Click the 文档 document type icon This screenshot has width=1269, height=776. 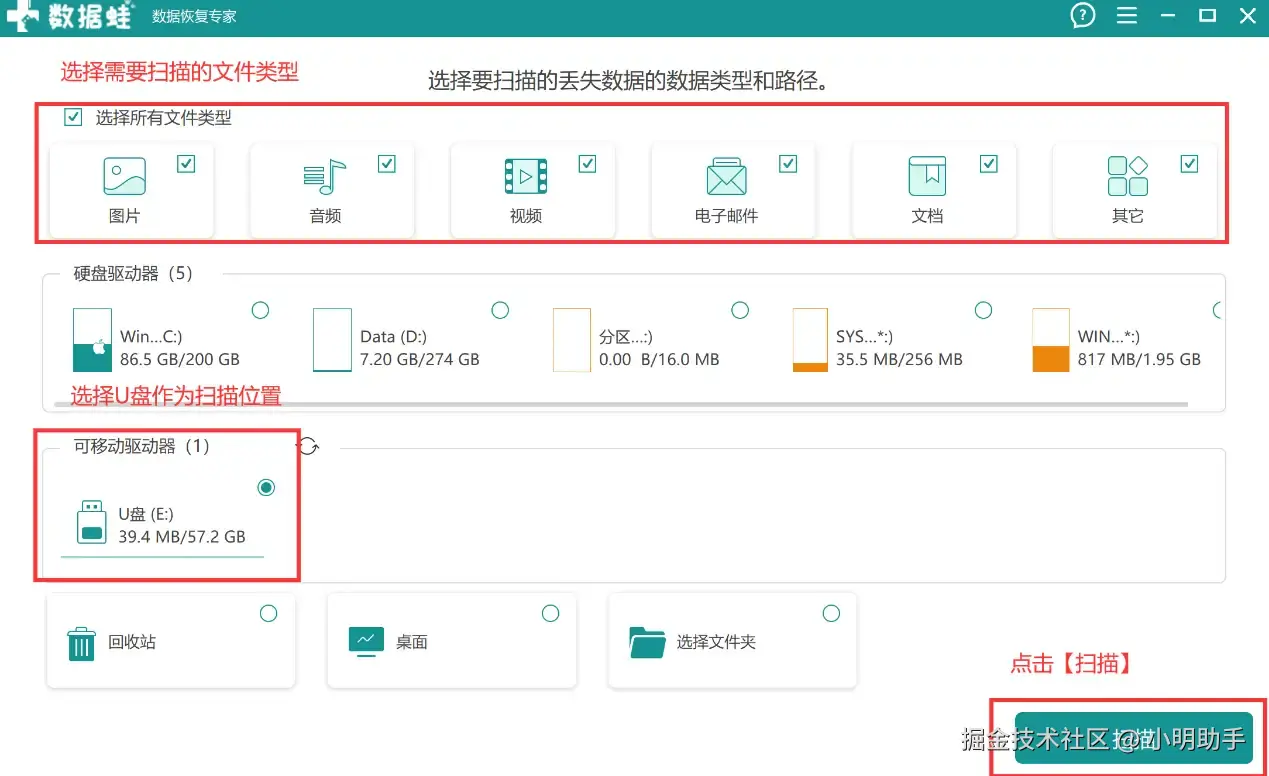pos(927,176)
